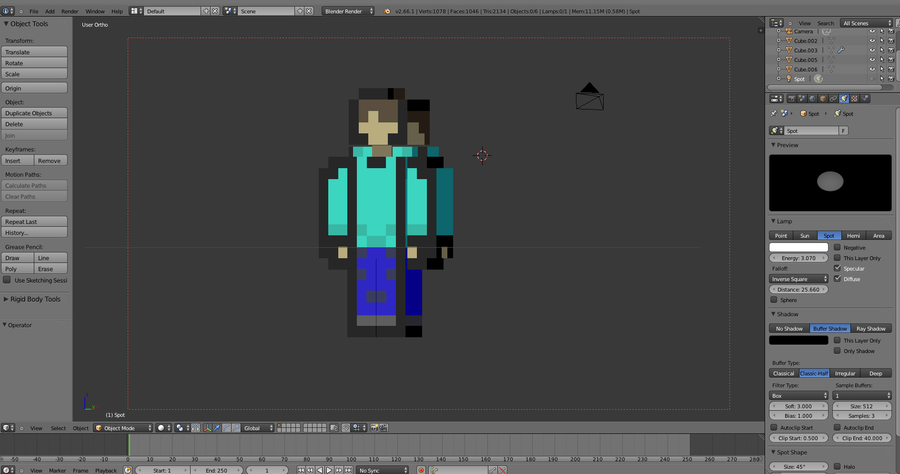Open the Object properties tab cube icon
The width and height of the screenshot is (900, 474).
[x=823, y=99]
